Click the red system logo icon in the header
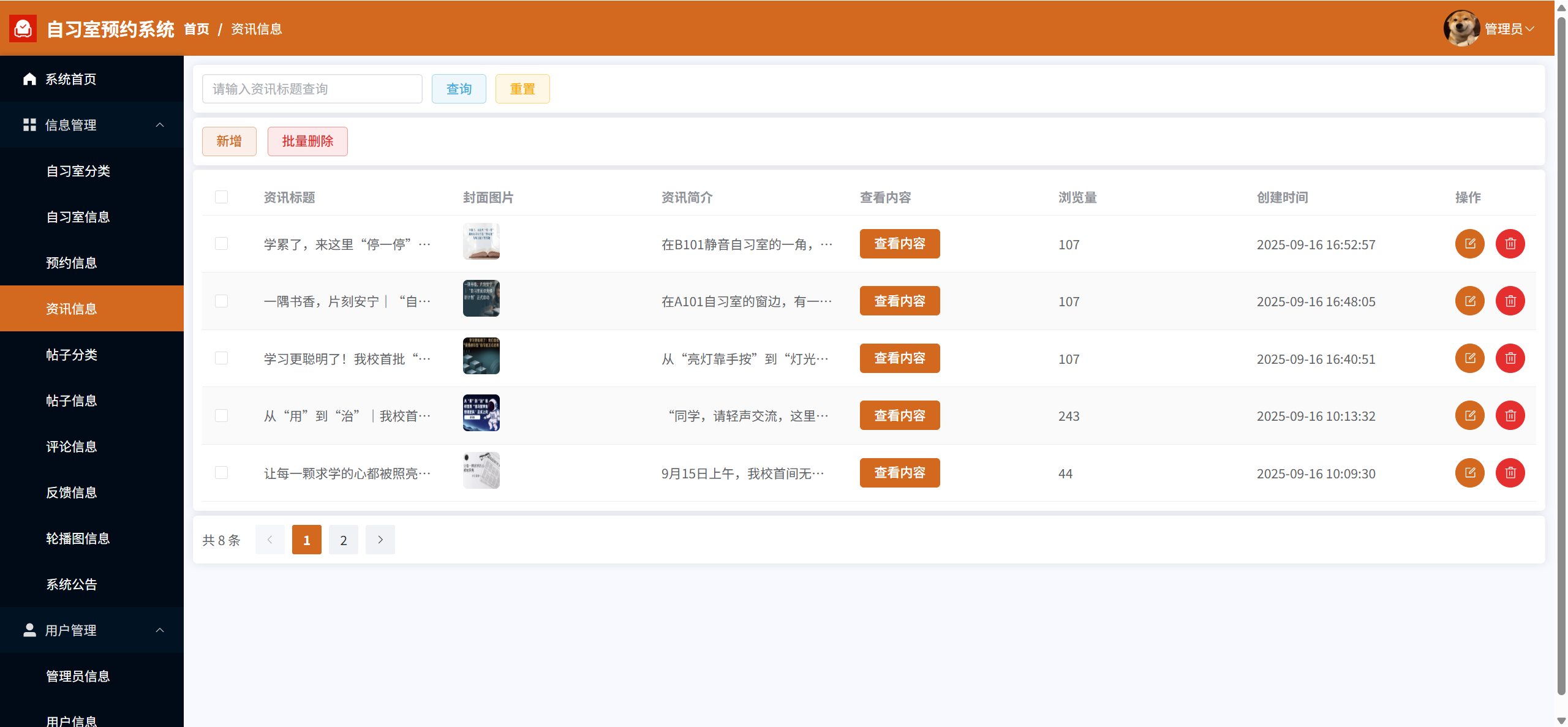The width and height of the screenshot is (1568, 727). 23,29
